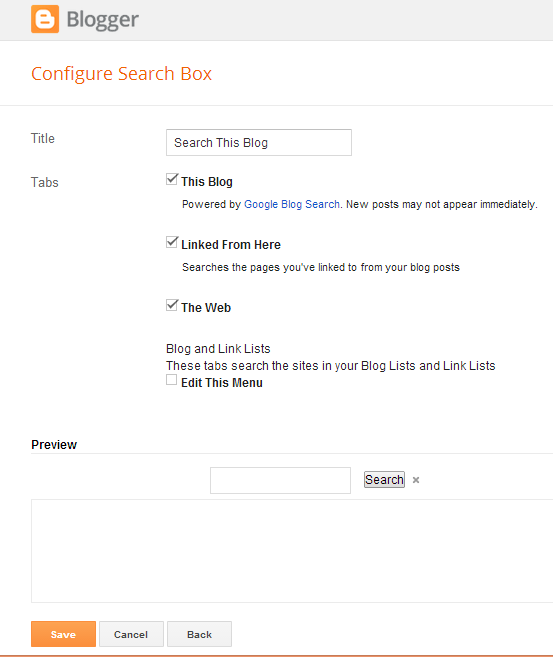Enable the Edit This Menu checkbox
Viewport: 553px width, 657px height.
coord(171,380)
